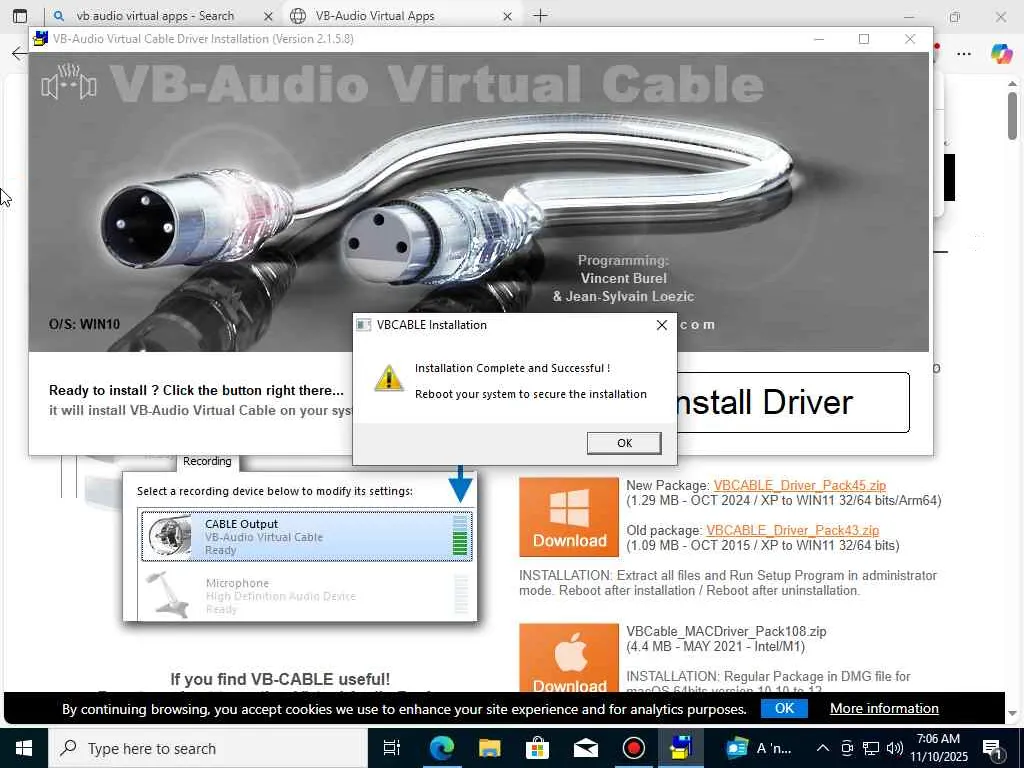Click the speaker logo in installer banner
Viewport: 1024px width, 768px height.
tap(69, 84)
